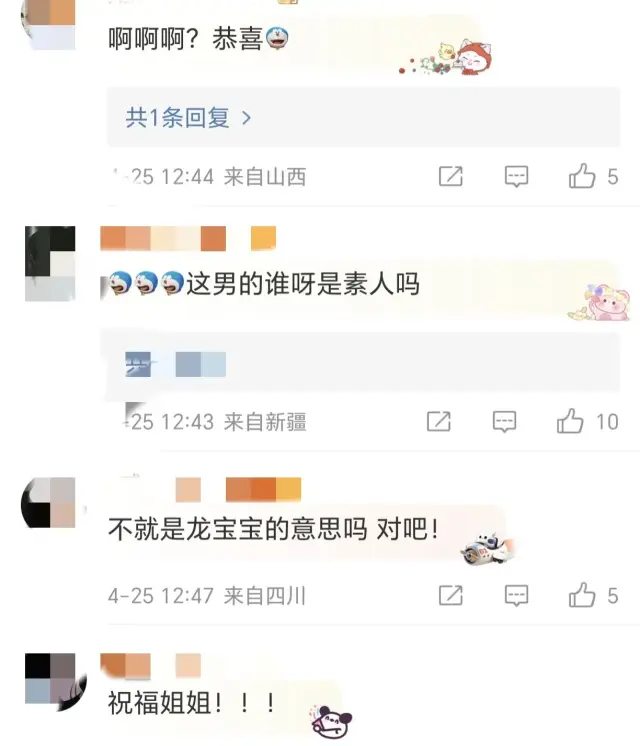This screenshot has width=640, height=746.
Task: Open reply box for the 新疆 comment
Action: pyautogui.click(x=504, y=422)
